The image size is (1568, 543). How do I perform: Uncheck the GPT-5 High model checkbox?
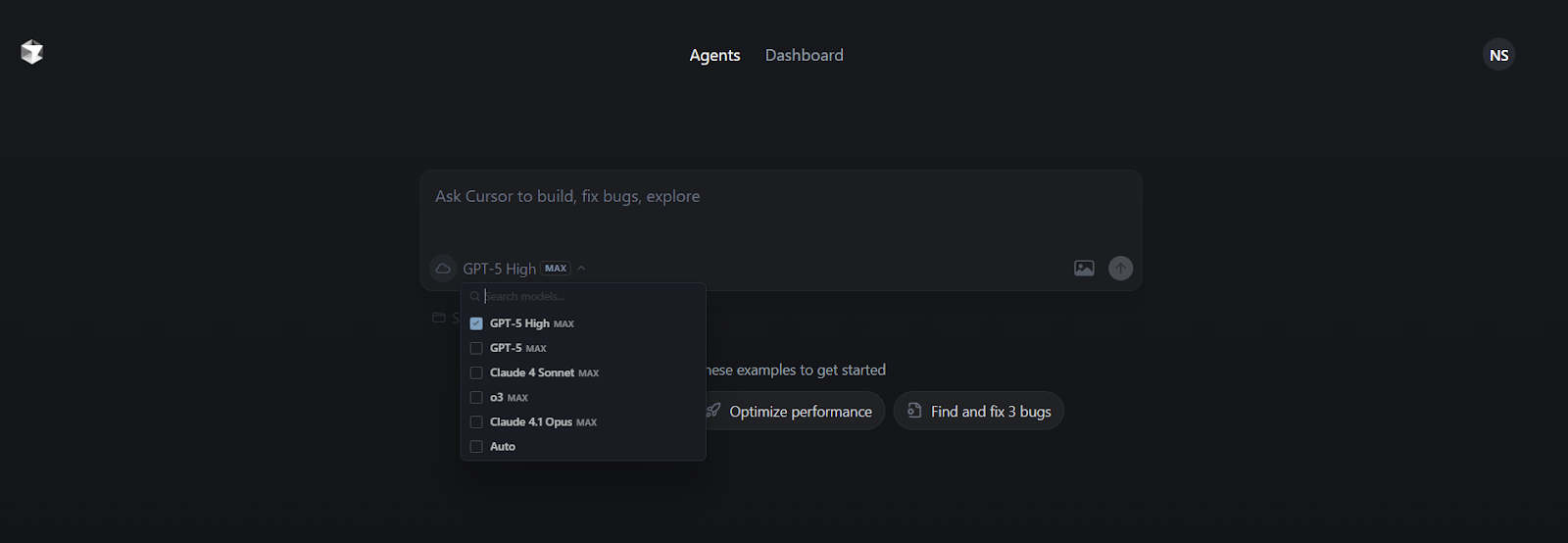coord(476,323)
